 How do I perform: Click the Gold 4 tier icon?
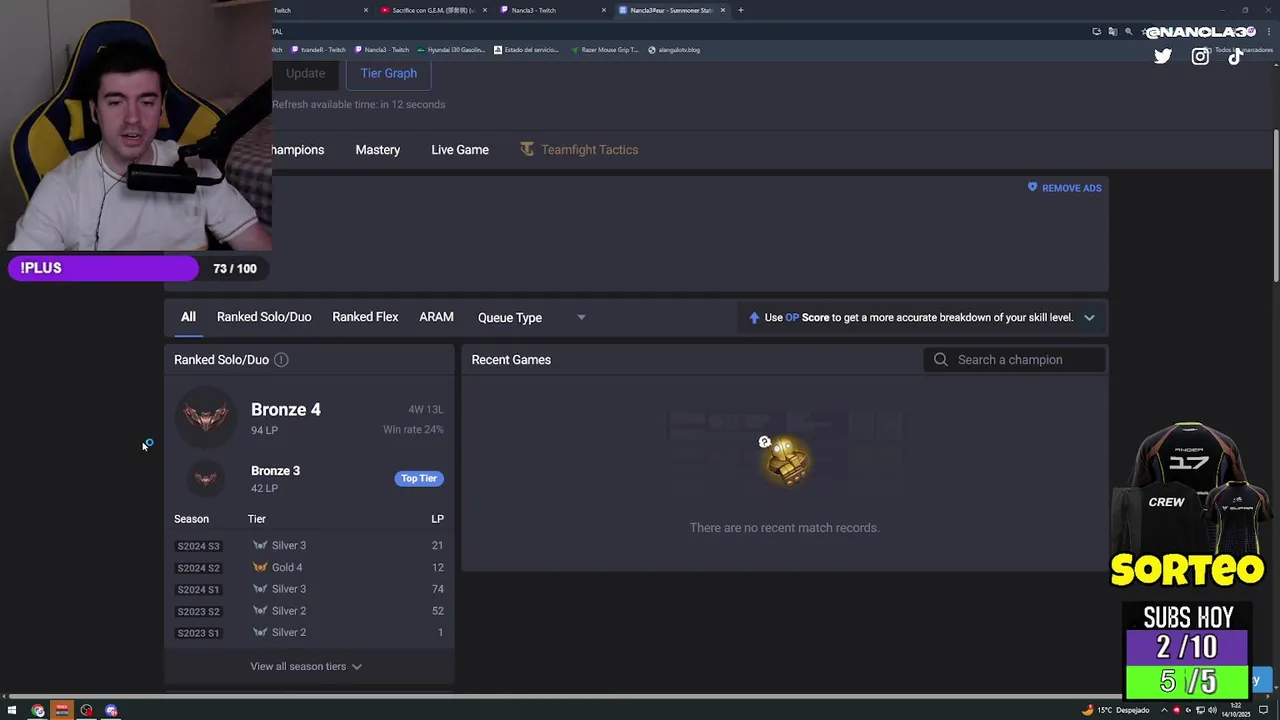[x=260, y=567]
